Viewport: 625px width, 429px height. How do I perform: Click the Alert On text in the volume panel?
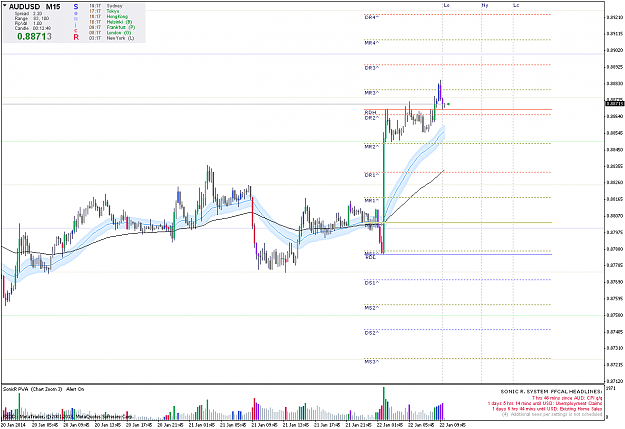[75, 389]
